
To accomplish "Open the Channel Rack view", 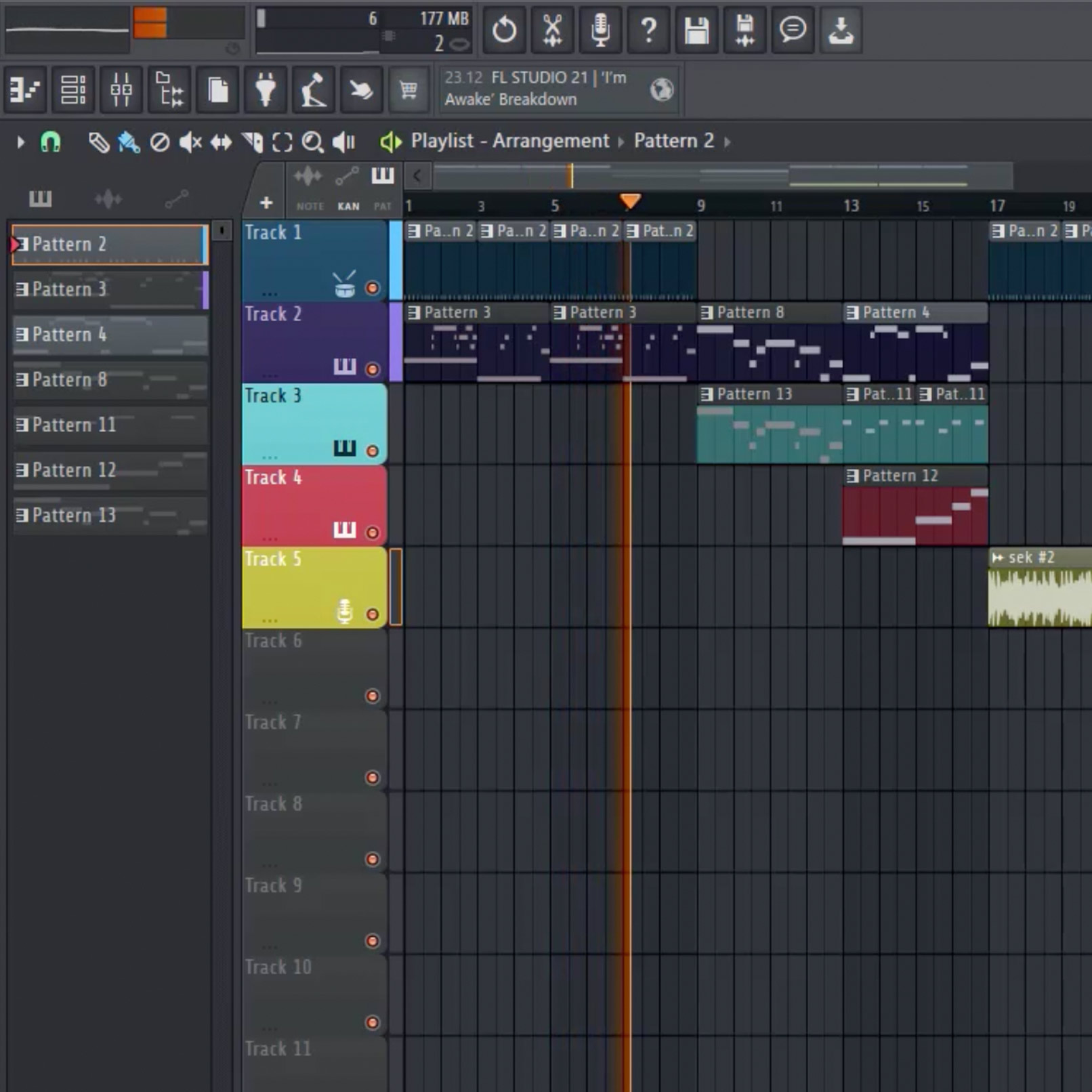I will click(x=72, y=89).
